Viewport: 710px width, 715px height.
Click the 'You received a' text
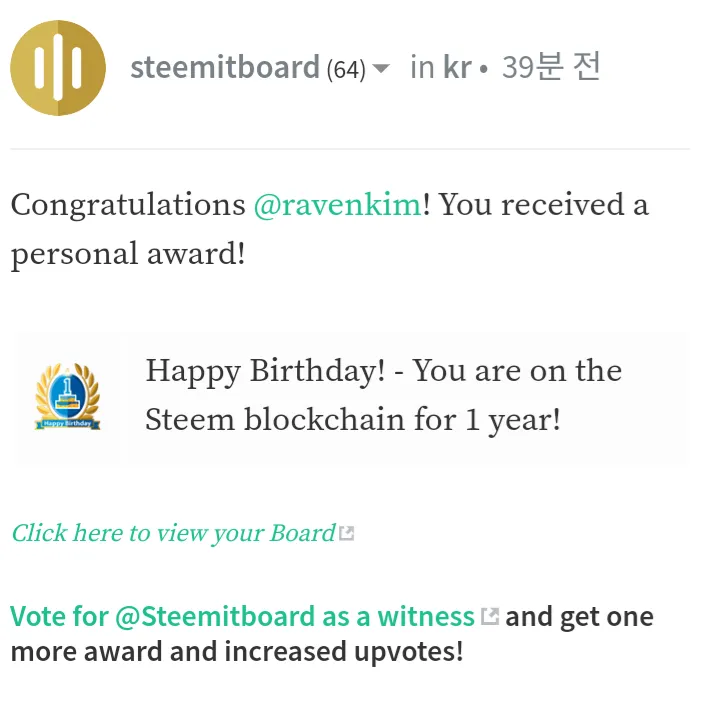coord(544,205)
